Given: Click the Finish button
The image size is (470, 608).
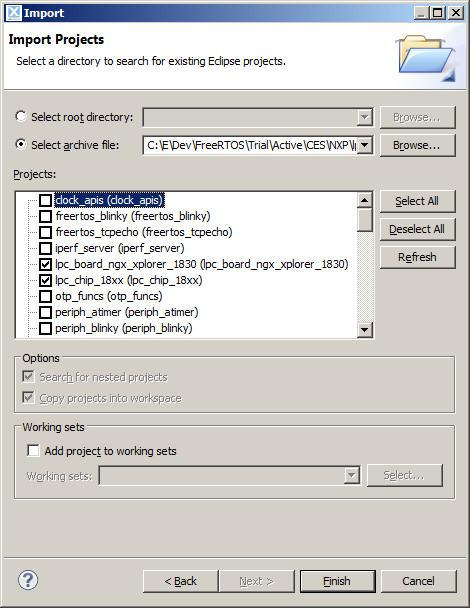Looking at the screenshot, I should tap(337, 581).
